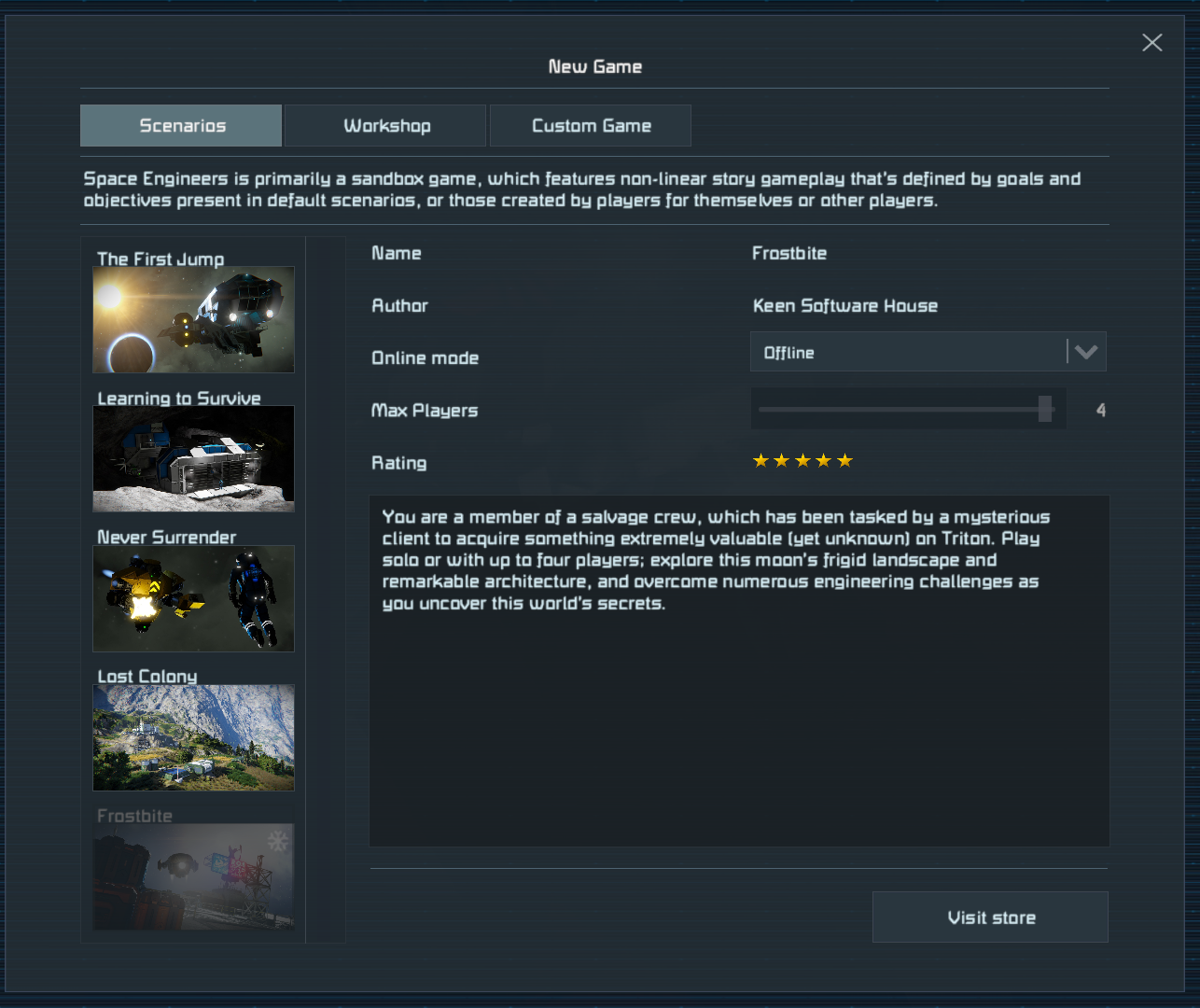The height and width of the screenshot is (1008, 1200).
Task: Click the third rating star
Action: tap(802, 461)
